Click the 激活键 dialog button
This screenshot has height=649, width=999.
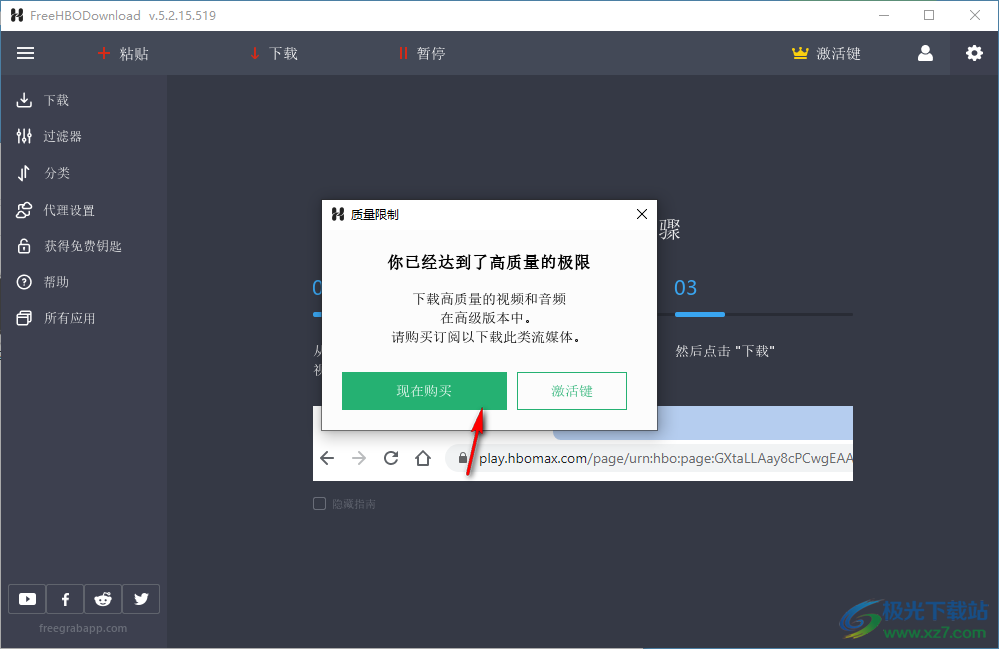coord(571,391)
